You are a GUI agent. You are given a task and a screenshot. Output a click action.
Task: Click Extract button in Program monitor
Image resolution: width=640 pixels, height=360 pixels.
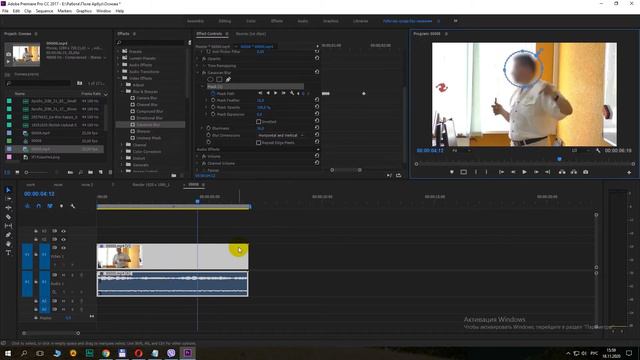pos(574,172)
